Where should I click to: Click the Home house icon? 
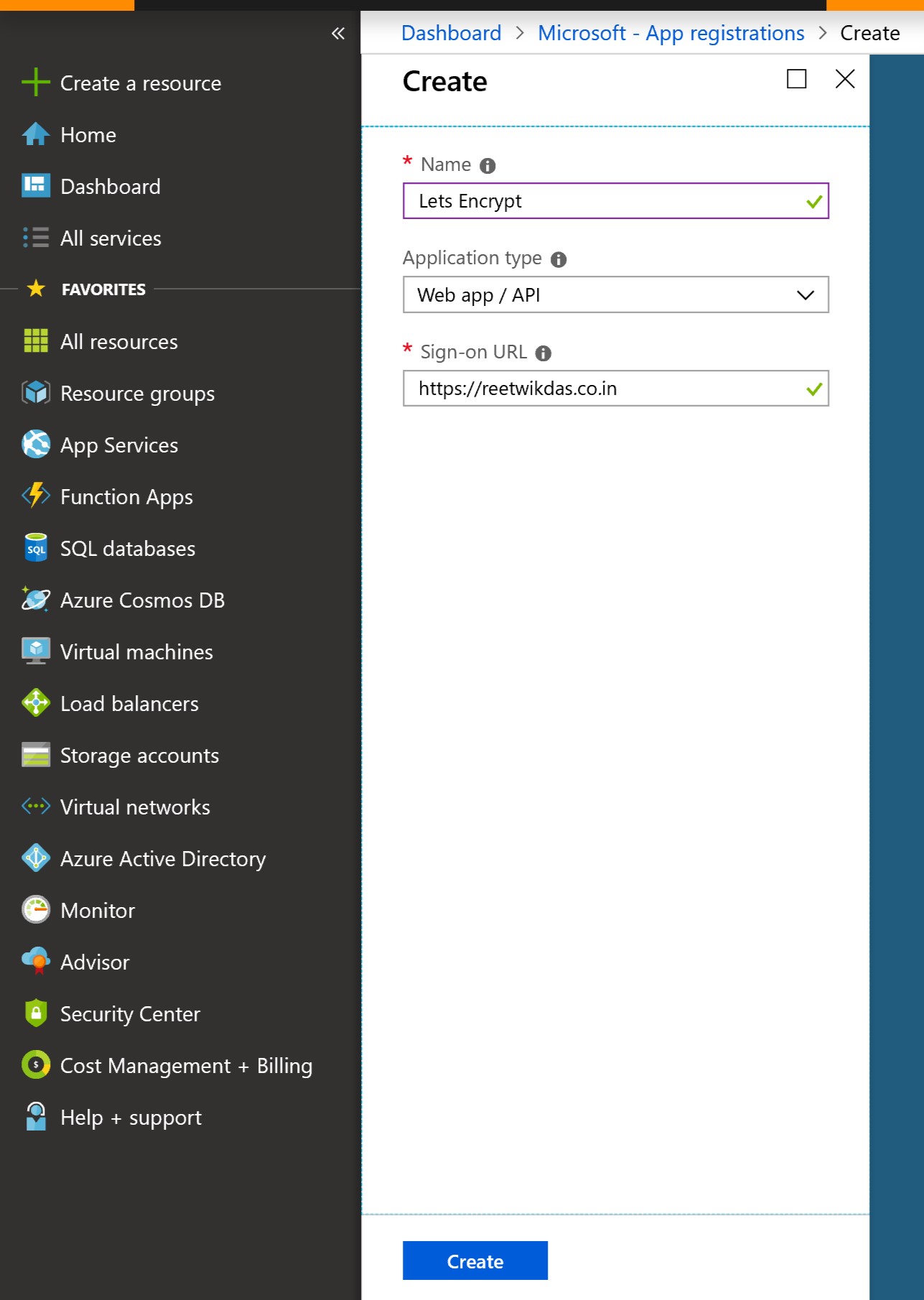point(36,134)
